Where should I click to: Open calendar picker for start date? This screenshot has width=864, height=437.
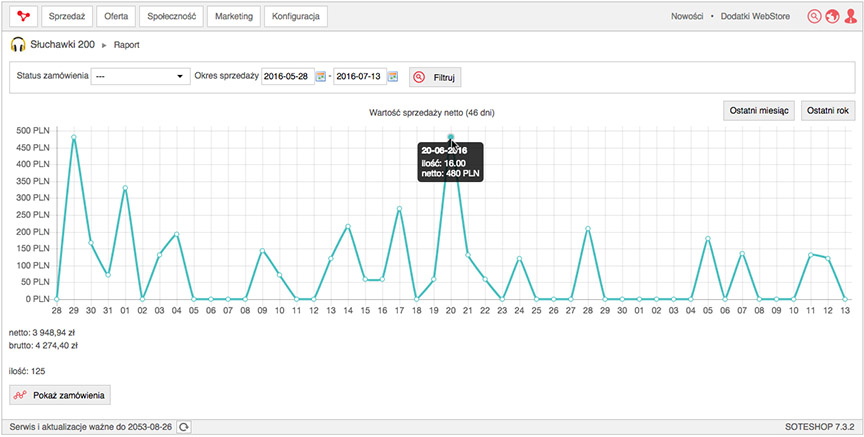click(x=321, y=77)
